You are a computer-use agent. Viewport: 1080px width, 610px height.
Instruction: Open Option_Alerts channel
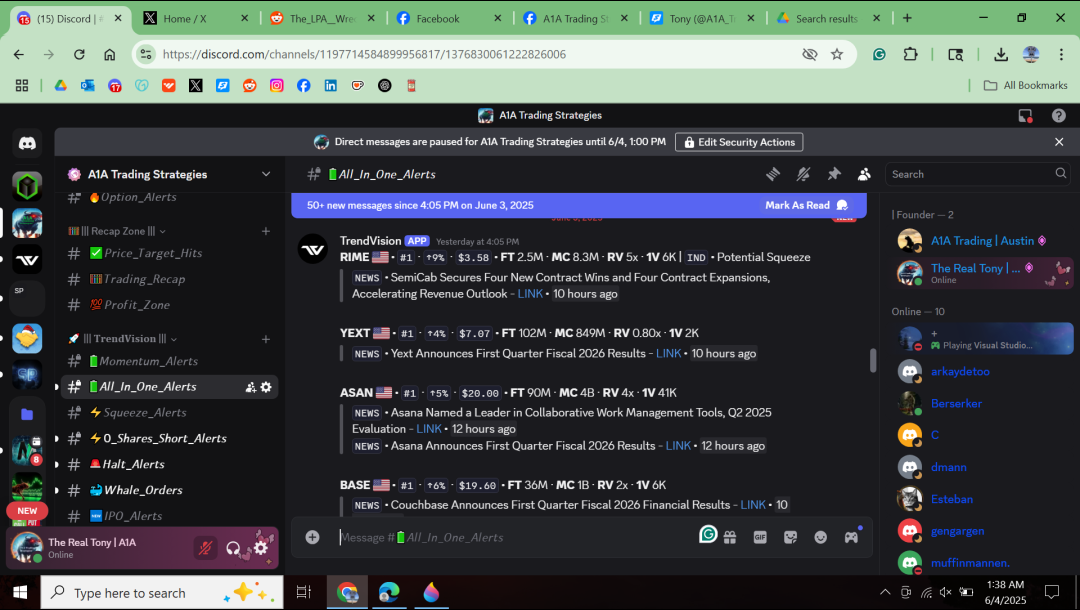[x=169, y=197]
